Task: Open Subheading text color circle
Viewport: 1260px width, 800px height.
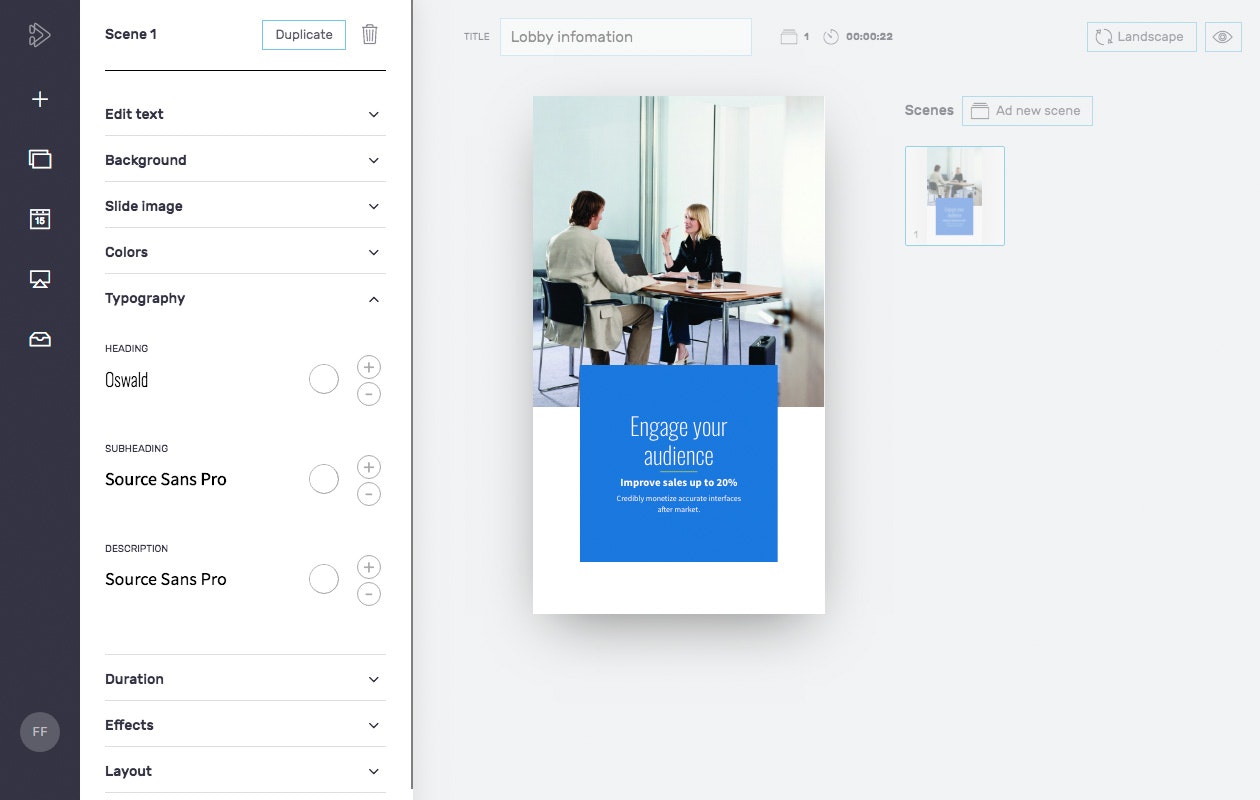Action: 324,479
